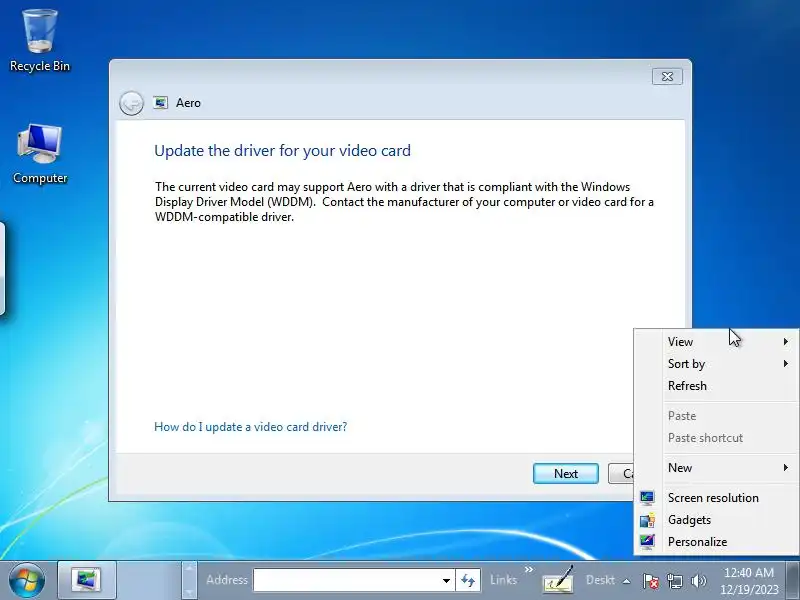Open the View submenu in the context menu
This screenshot has height=600, width=800.
tap(716, 342)
